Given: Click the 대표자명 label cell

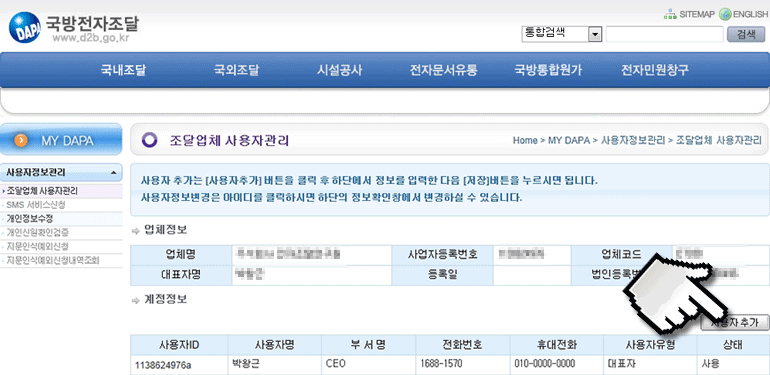Looking at the screenshot, I should (x=181, y=275).
